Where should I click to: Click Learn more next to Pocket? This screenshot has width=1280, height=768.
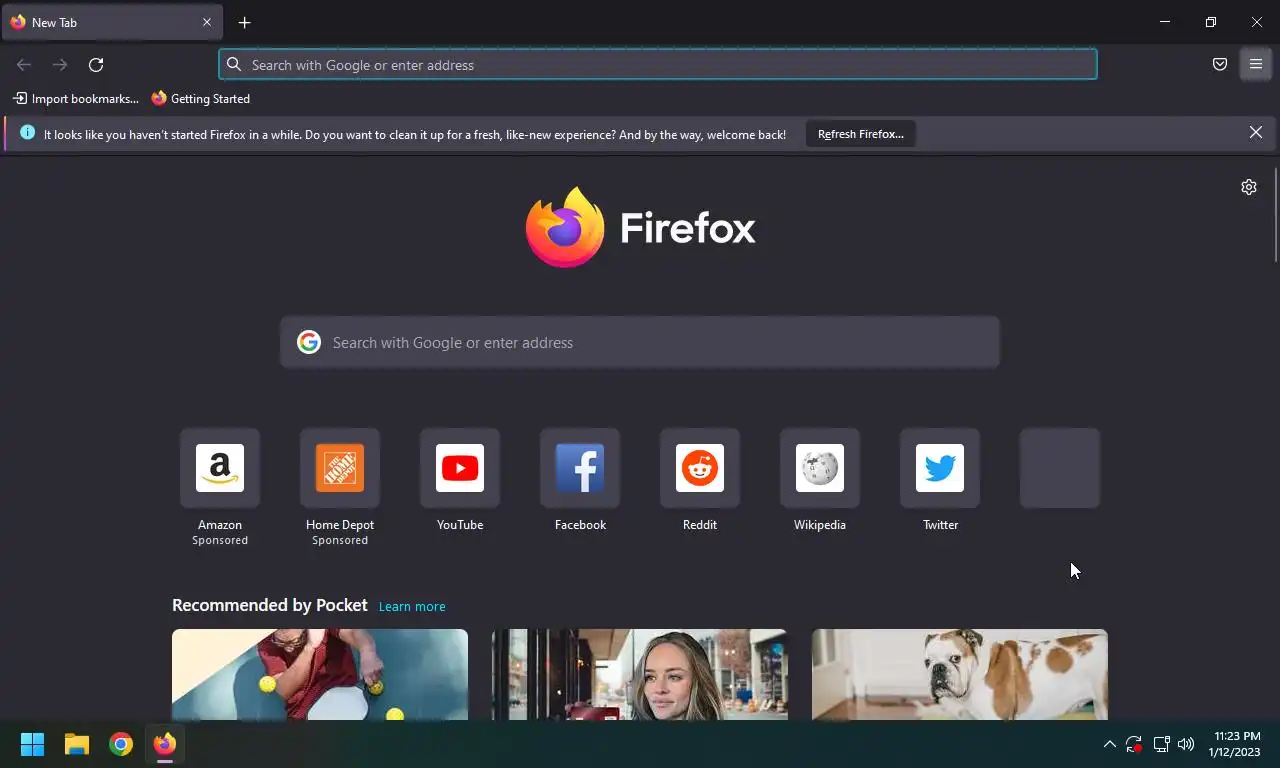point(412,607)
